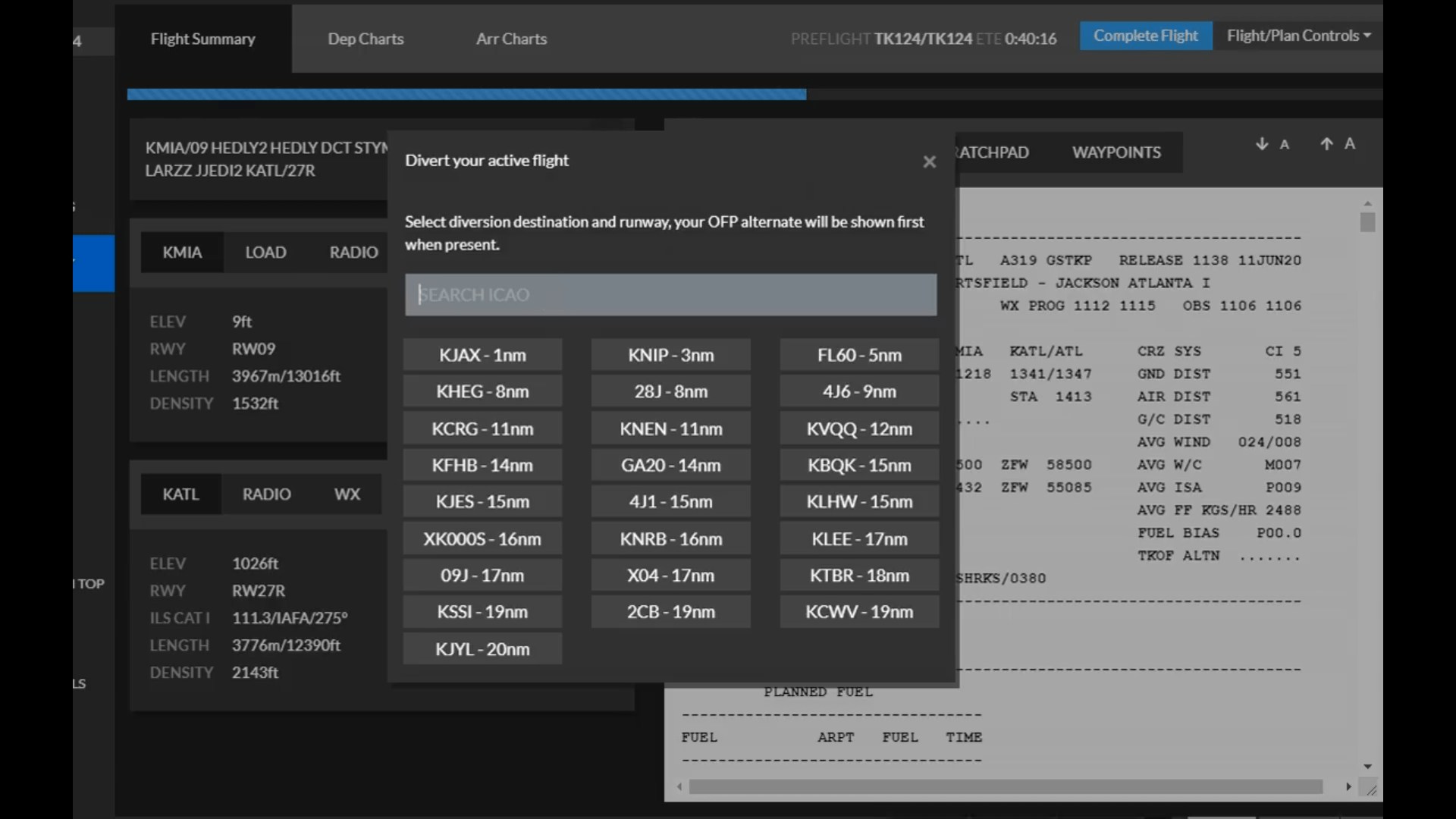
Task: Click the left arrow of the horizontal scrollbar
Action: pyautogui.click(x=679, y=786)
